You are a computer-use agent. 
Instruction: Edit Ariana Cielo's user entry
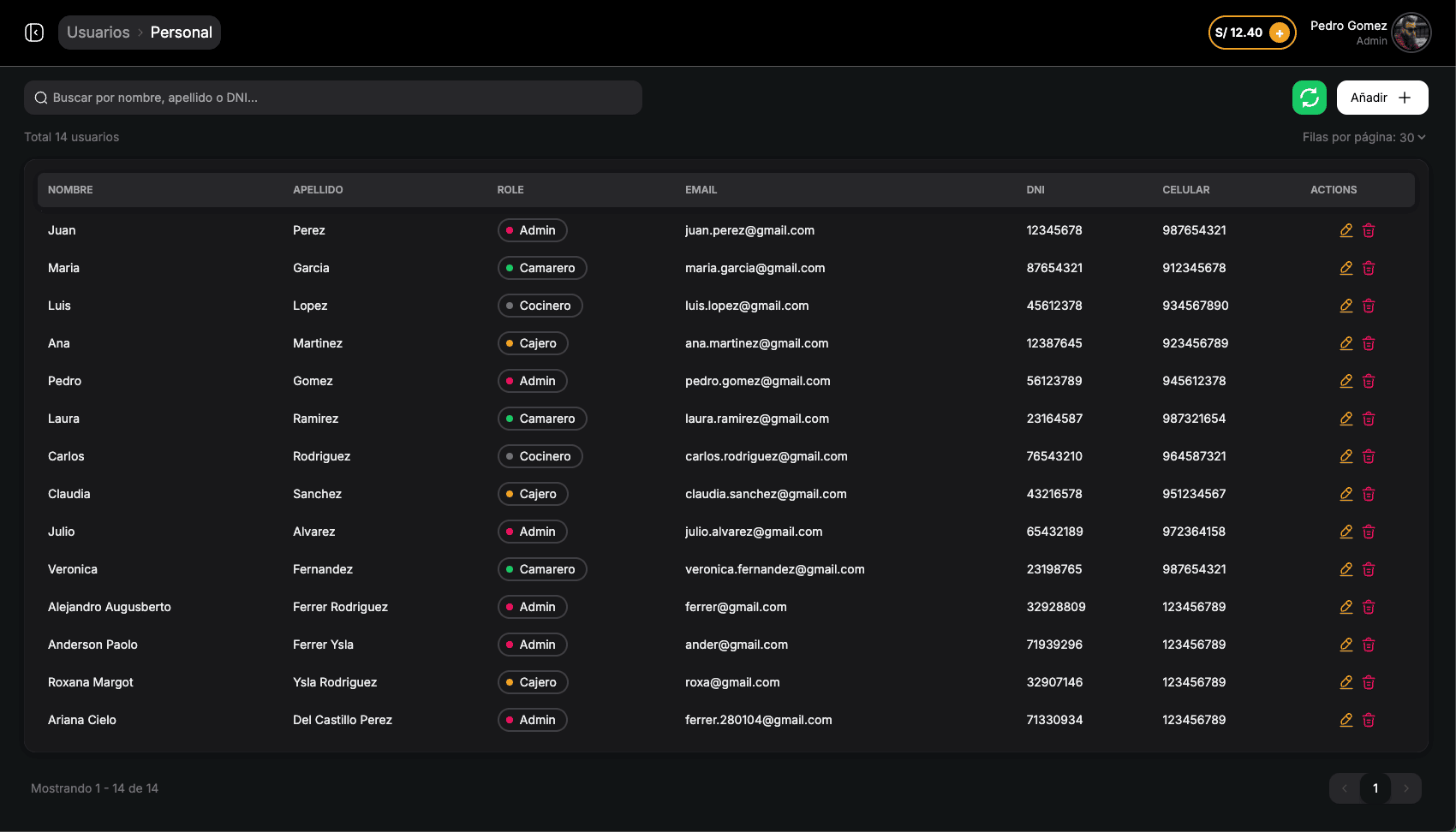(x=1346, y=720)
